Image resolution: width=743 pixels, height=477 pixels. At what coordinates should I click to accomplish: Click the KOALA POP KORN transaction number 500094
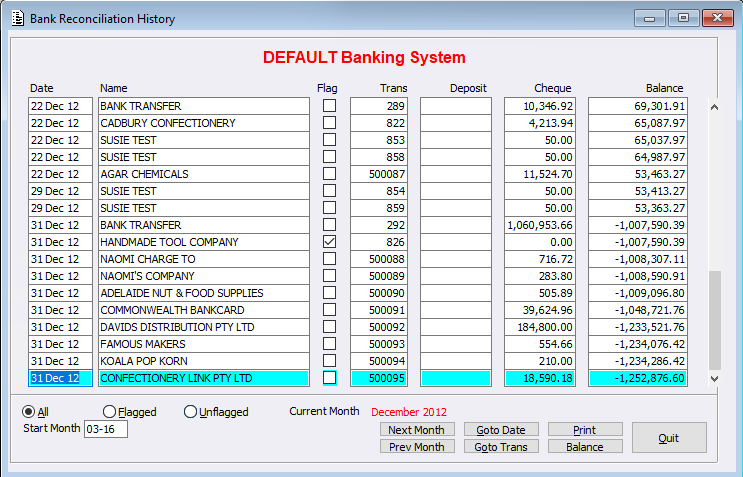(379, 361)
